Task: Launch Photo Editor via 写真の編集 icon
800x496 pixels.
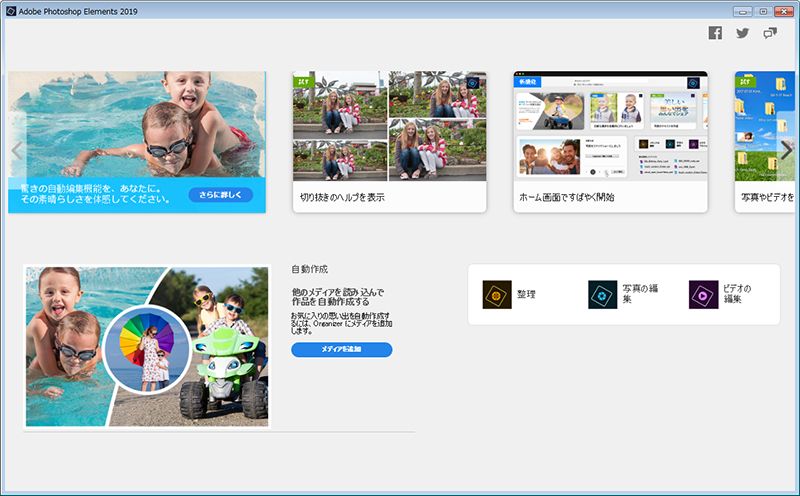Action: (x=603, y=294)
